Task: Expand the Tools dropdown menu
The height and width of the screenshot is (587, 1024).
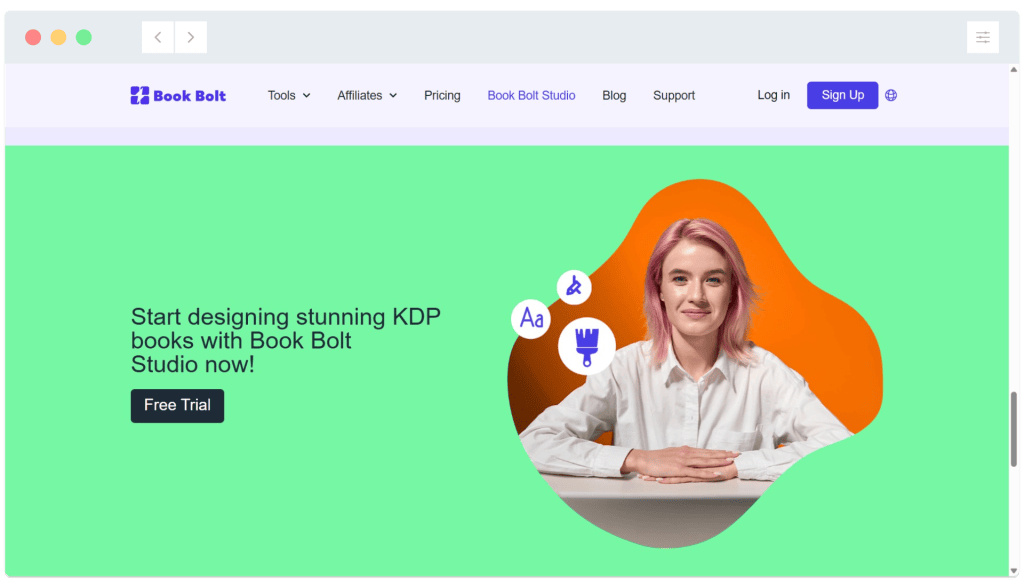Action: [x=289, y=95]
